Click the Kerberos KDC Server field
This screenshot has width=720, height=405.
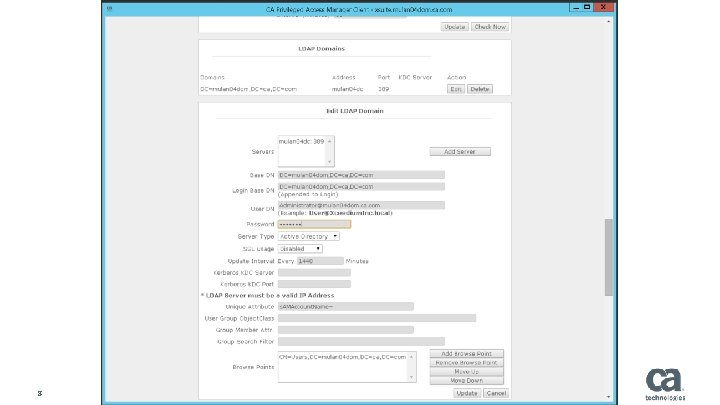(314, 273)
